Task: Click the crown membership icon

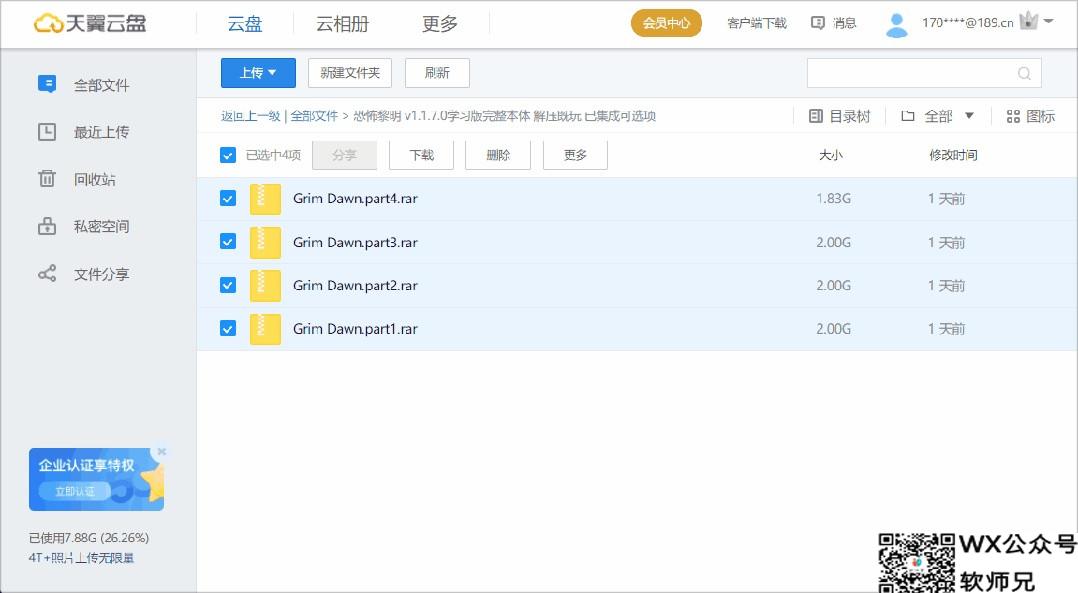Action: click(x=1028, y=21)
